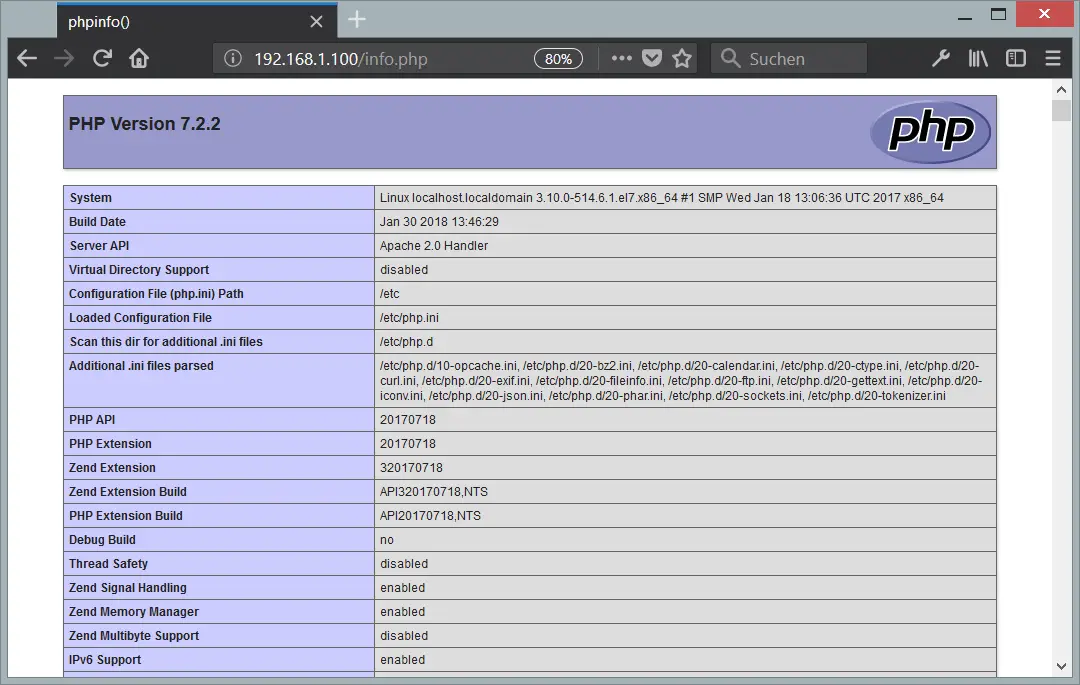
Task: Click the page scrollbar up arrow
Action: click(x=1061, y=89)
